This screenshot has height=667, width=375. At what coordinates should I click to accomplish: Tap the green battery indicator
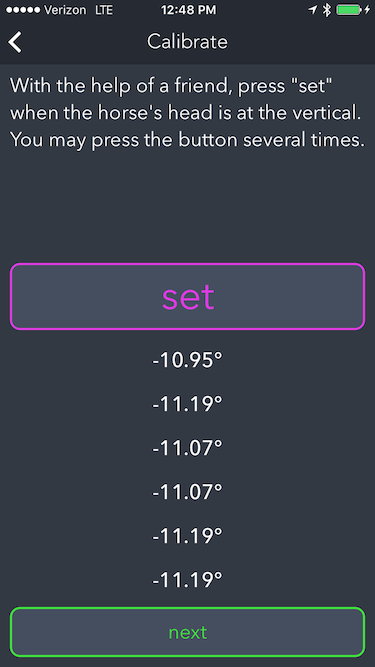349,10
